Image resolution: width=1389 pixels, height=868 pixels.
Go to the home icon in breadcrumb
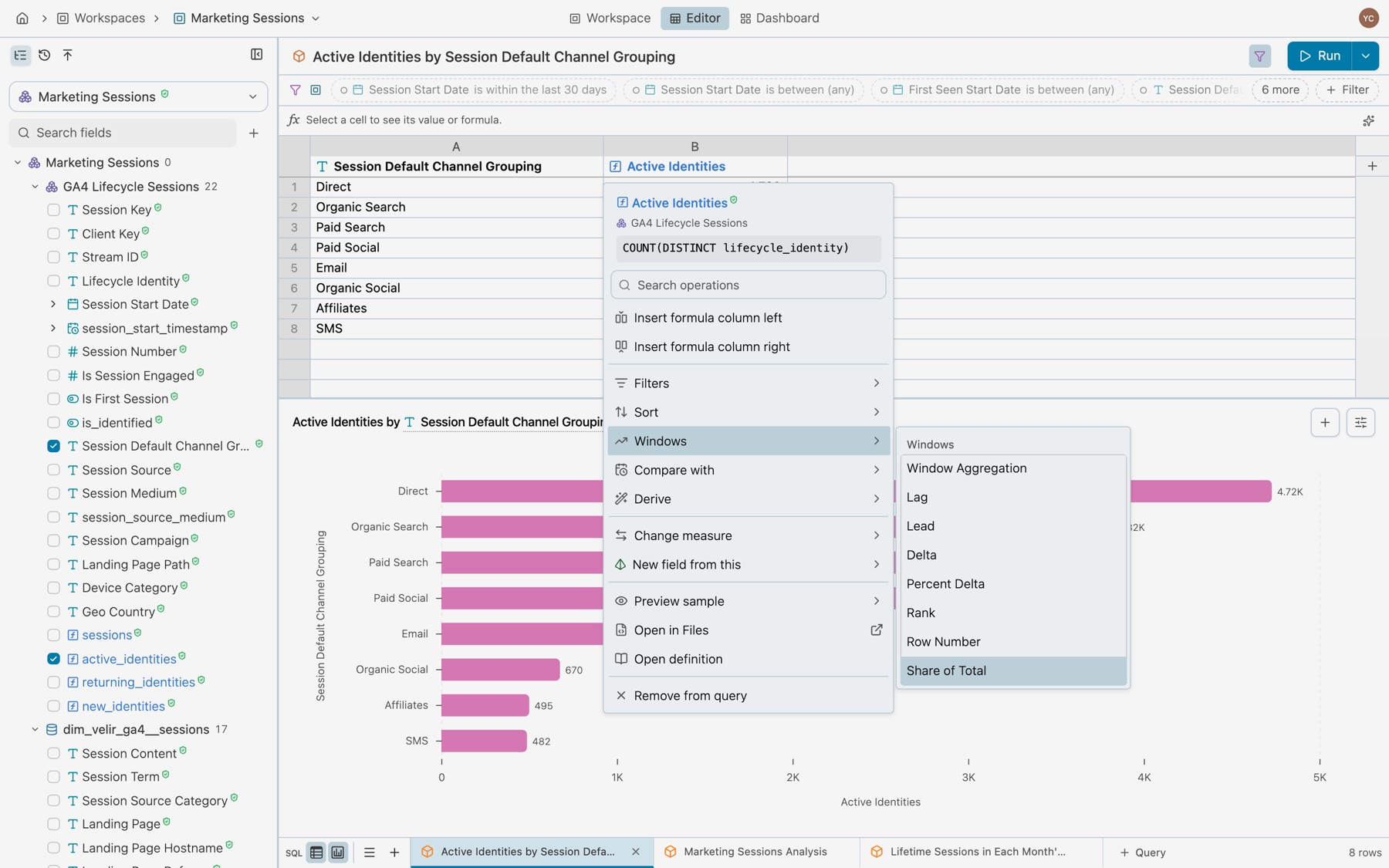click(22, 18)
